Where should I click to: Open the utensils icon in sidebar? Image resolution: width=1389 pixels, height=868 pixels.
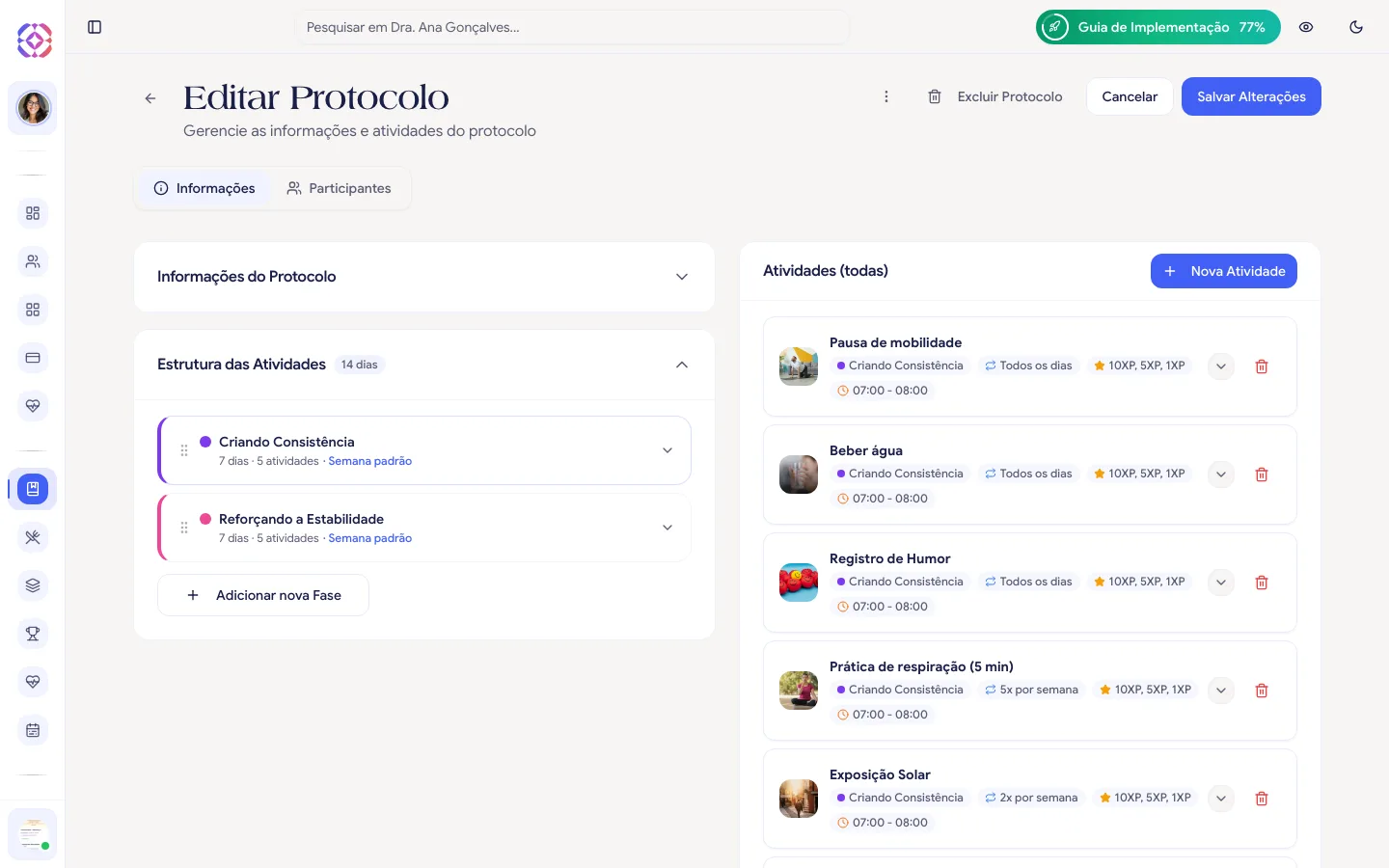(x=33, y=537)
